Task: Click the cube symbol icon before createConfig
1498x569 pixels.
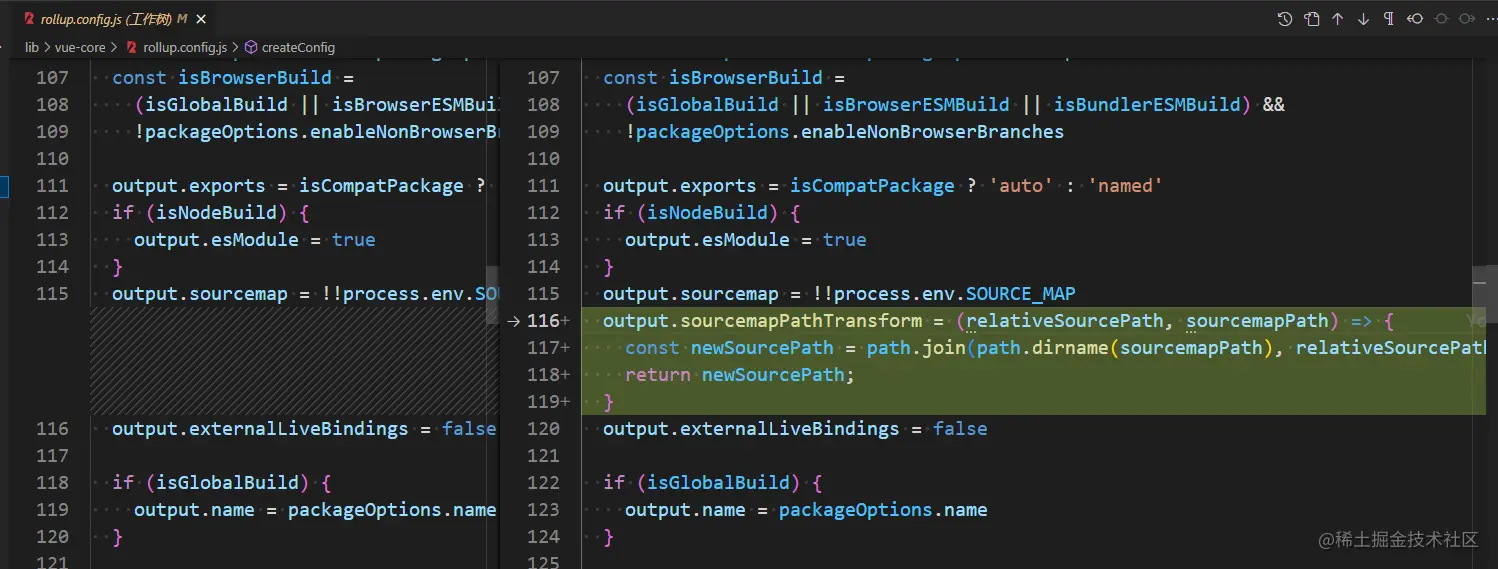Action: coord(251,47)
